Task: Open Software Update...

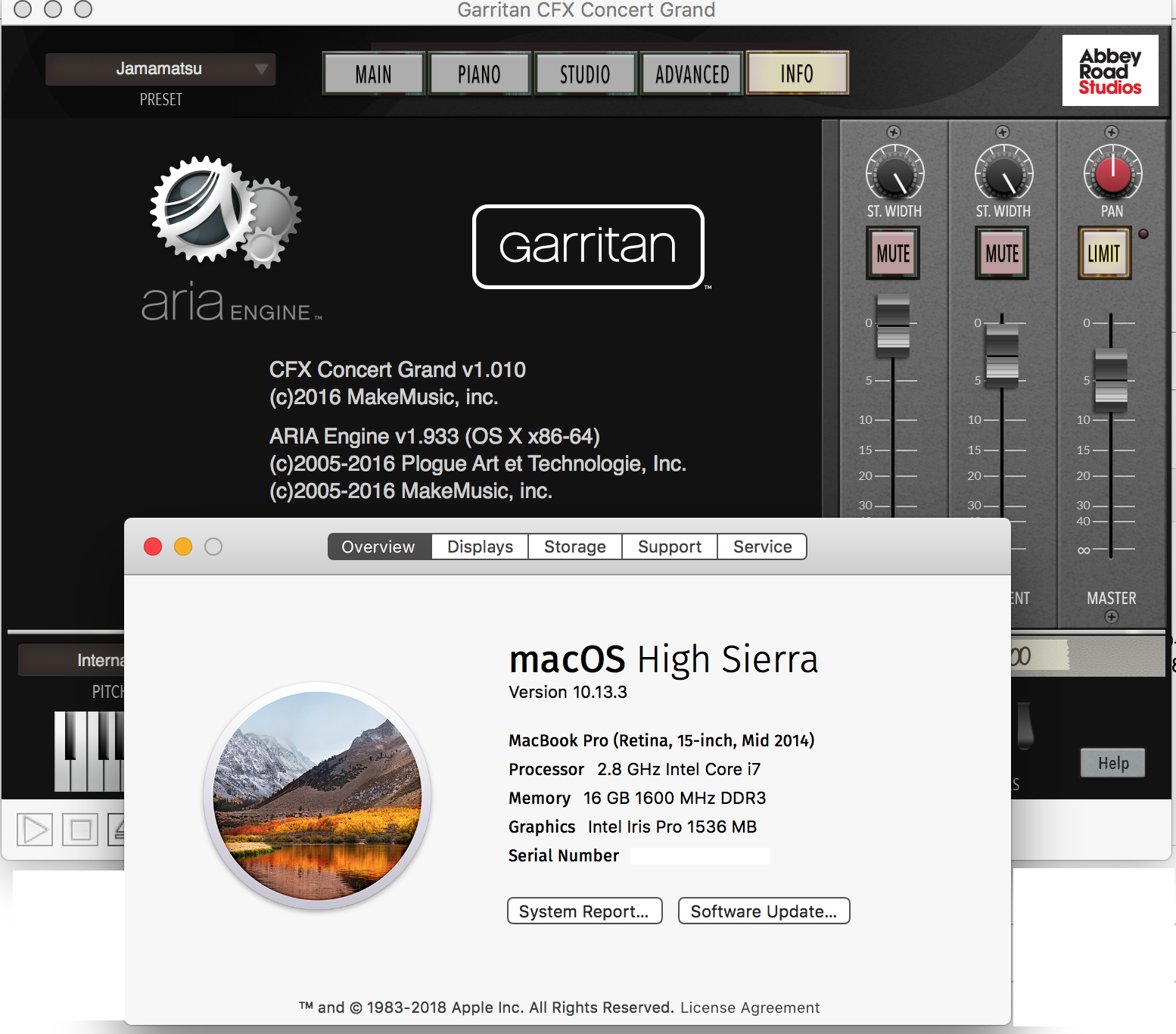Action: coord(764,911)
